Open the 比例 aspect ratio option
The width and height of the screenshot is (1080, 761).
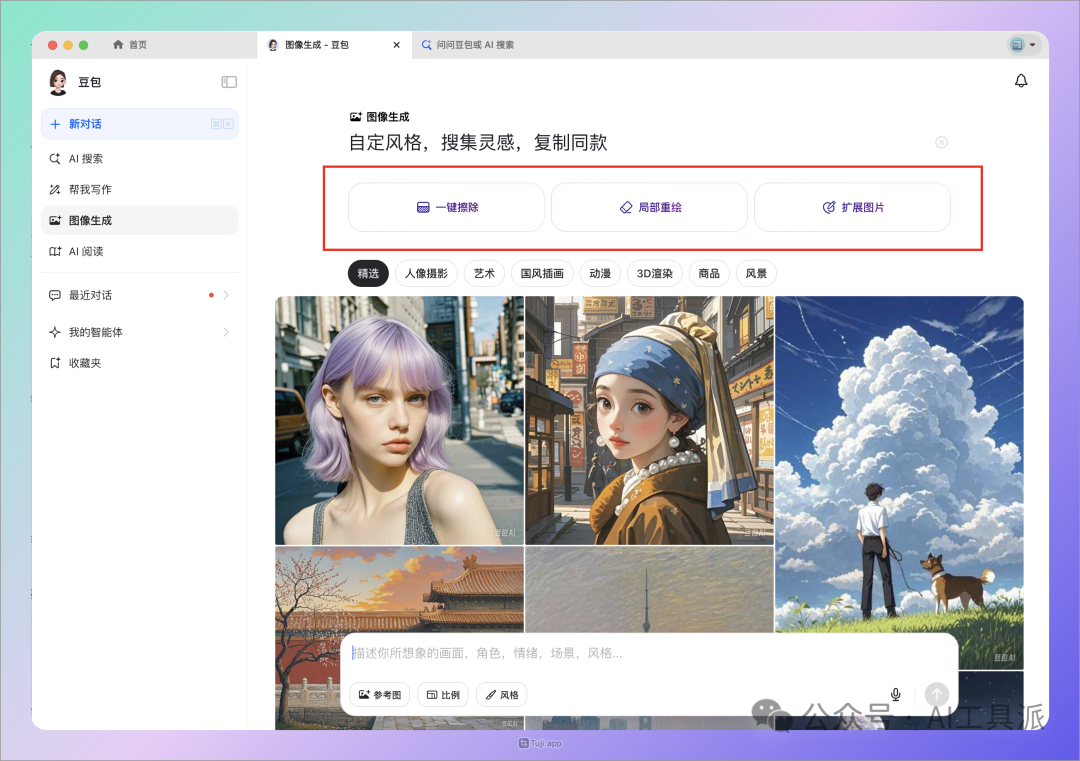point(443,695)
